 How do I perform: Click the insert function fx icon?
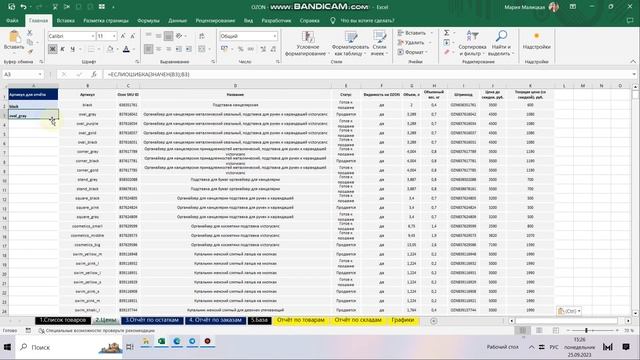(93, 74)
